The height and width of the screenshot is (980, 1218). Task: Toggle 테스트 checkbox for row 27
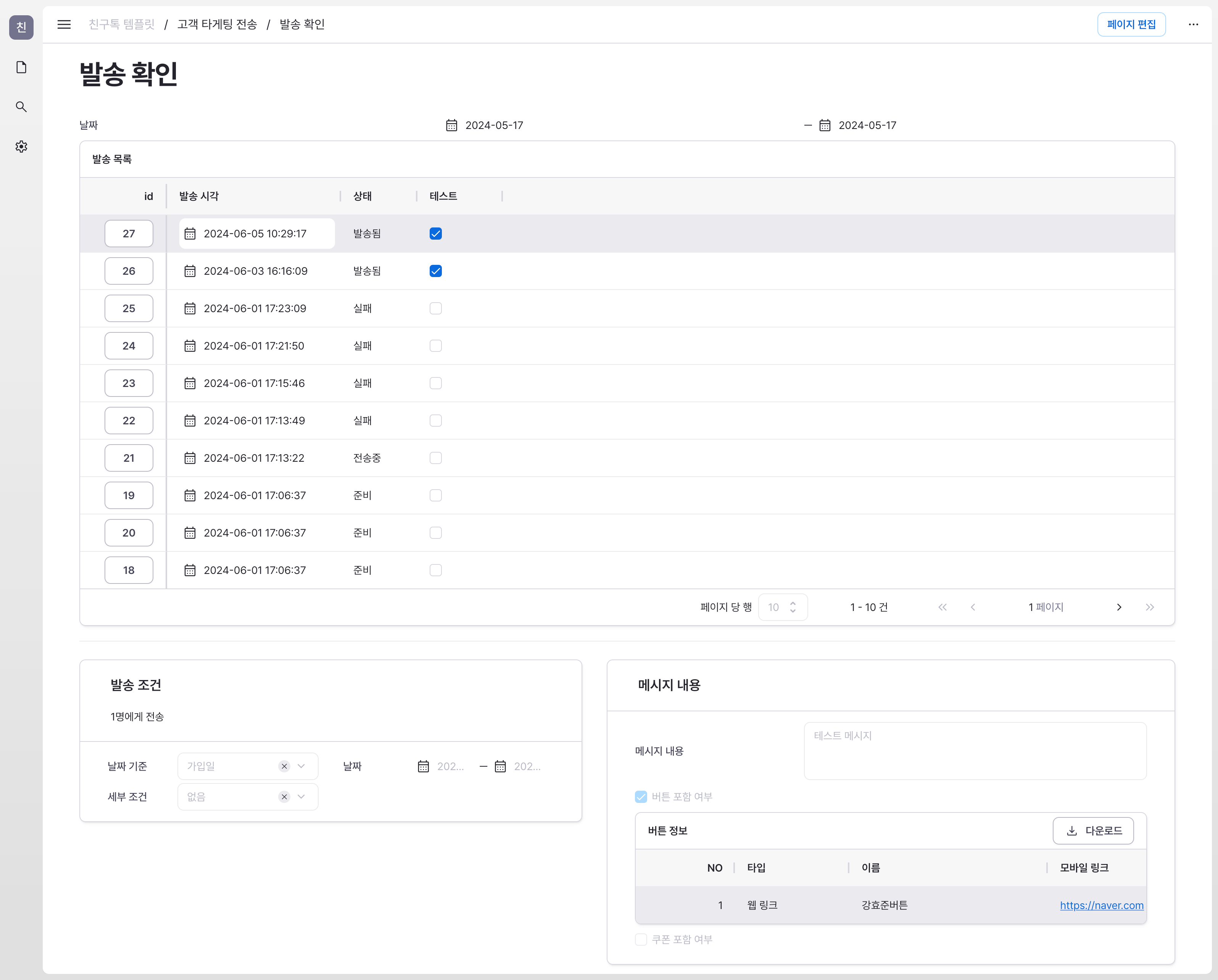click(435, 234)
